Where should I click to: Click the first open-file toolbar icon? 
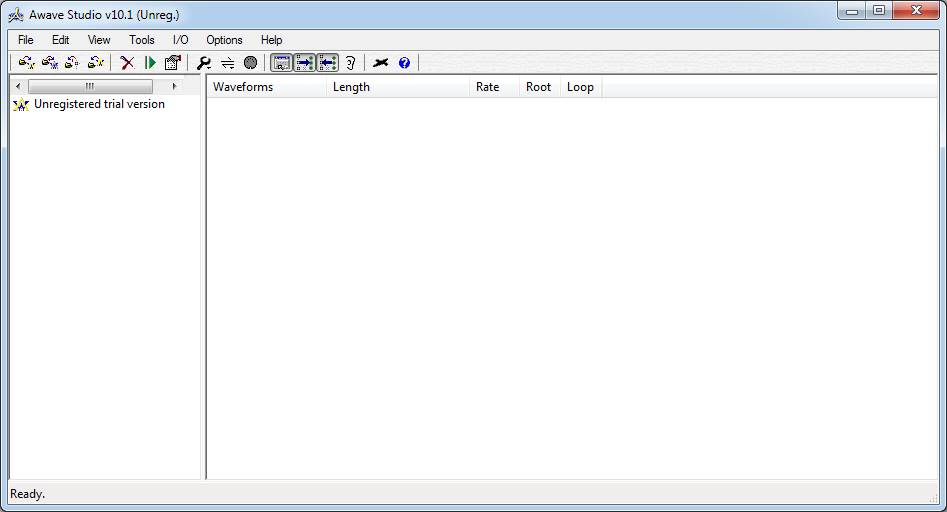(27, 62)
